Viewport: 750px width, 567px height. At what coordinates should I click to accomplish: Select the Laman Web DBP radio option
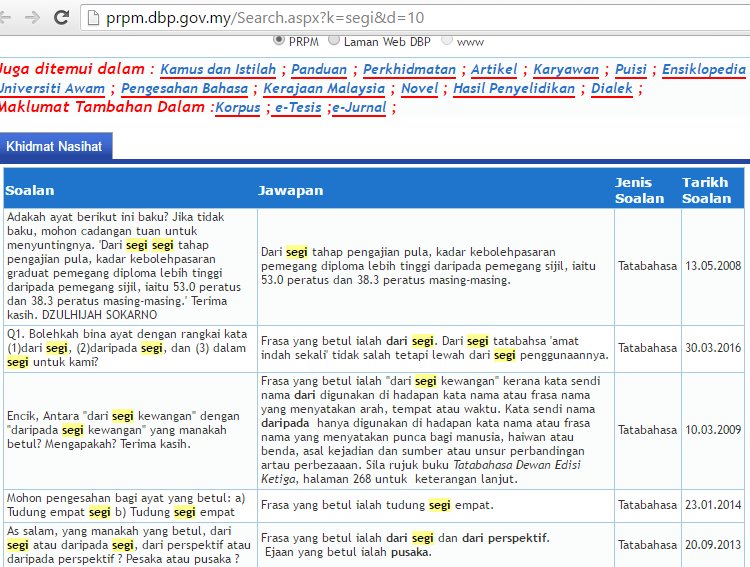coord(334,40)
